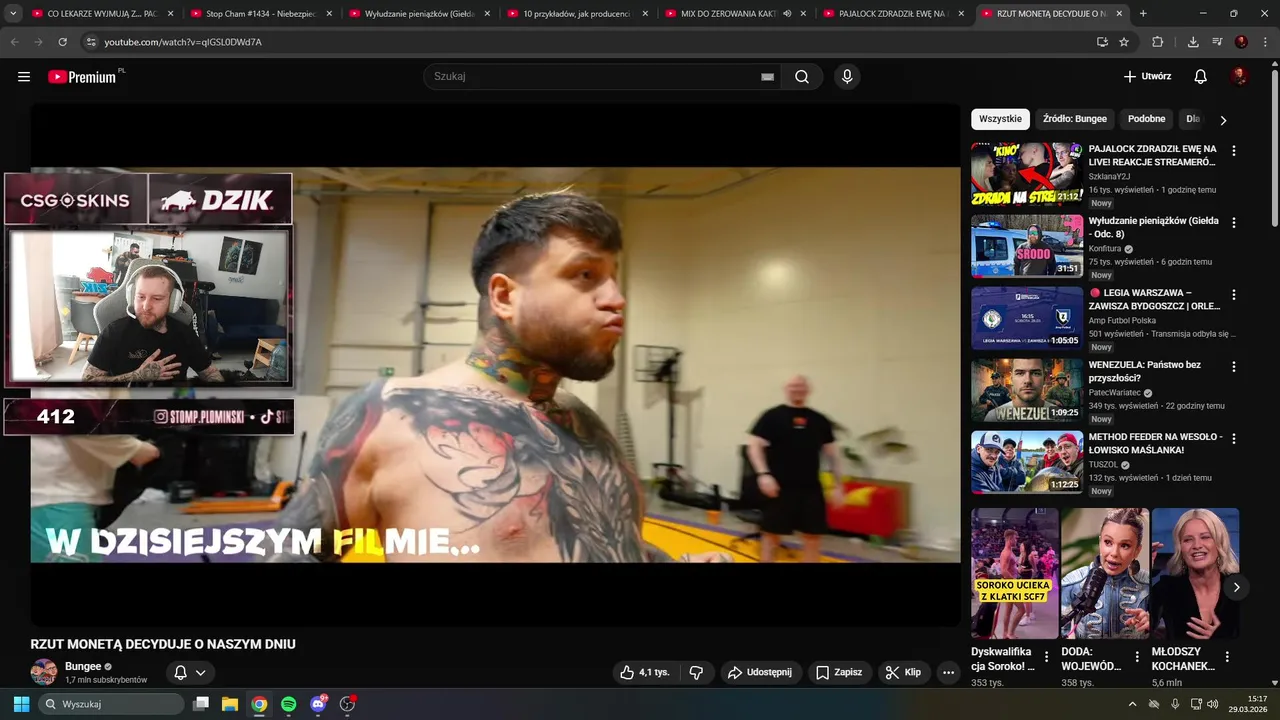Select the Podobne filter chip
This screenshot has height=720, width=1280.
(x=1147, y=119)
